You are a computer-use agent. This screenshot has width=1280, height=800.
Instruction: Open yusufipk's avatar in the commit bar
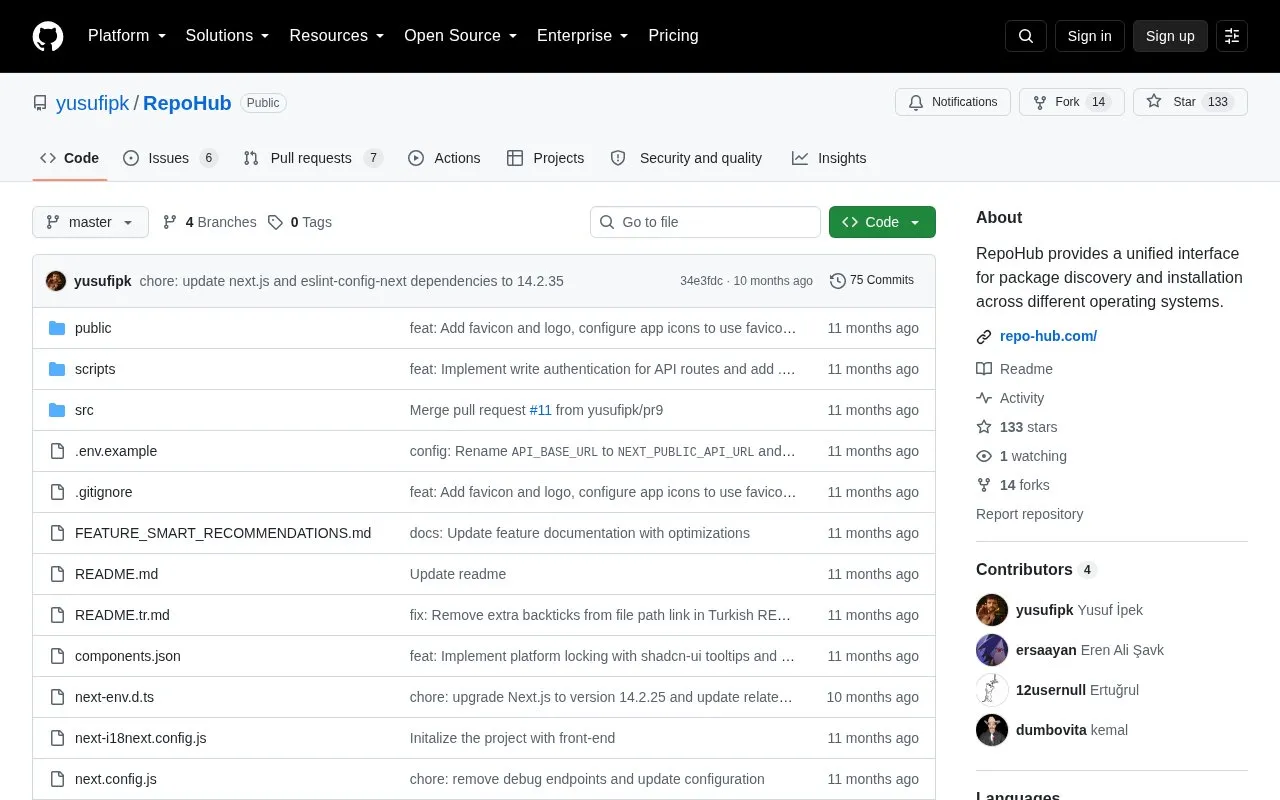point(56,281)
